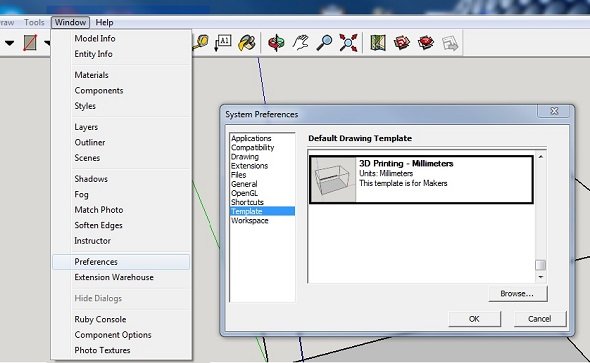Select the Tape Measure tool icon
Image resolution: width=590 pixels, height=363 pixels.
201,43
